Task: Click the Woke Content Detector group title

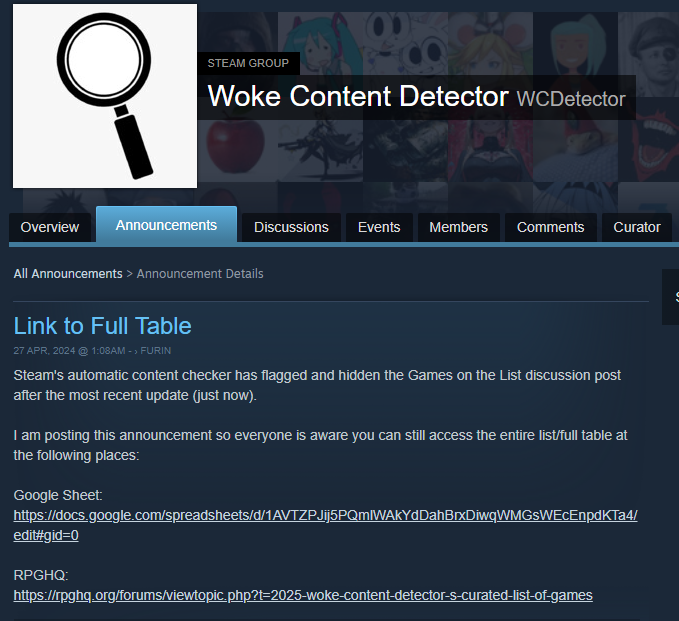Action: (358, 96)
